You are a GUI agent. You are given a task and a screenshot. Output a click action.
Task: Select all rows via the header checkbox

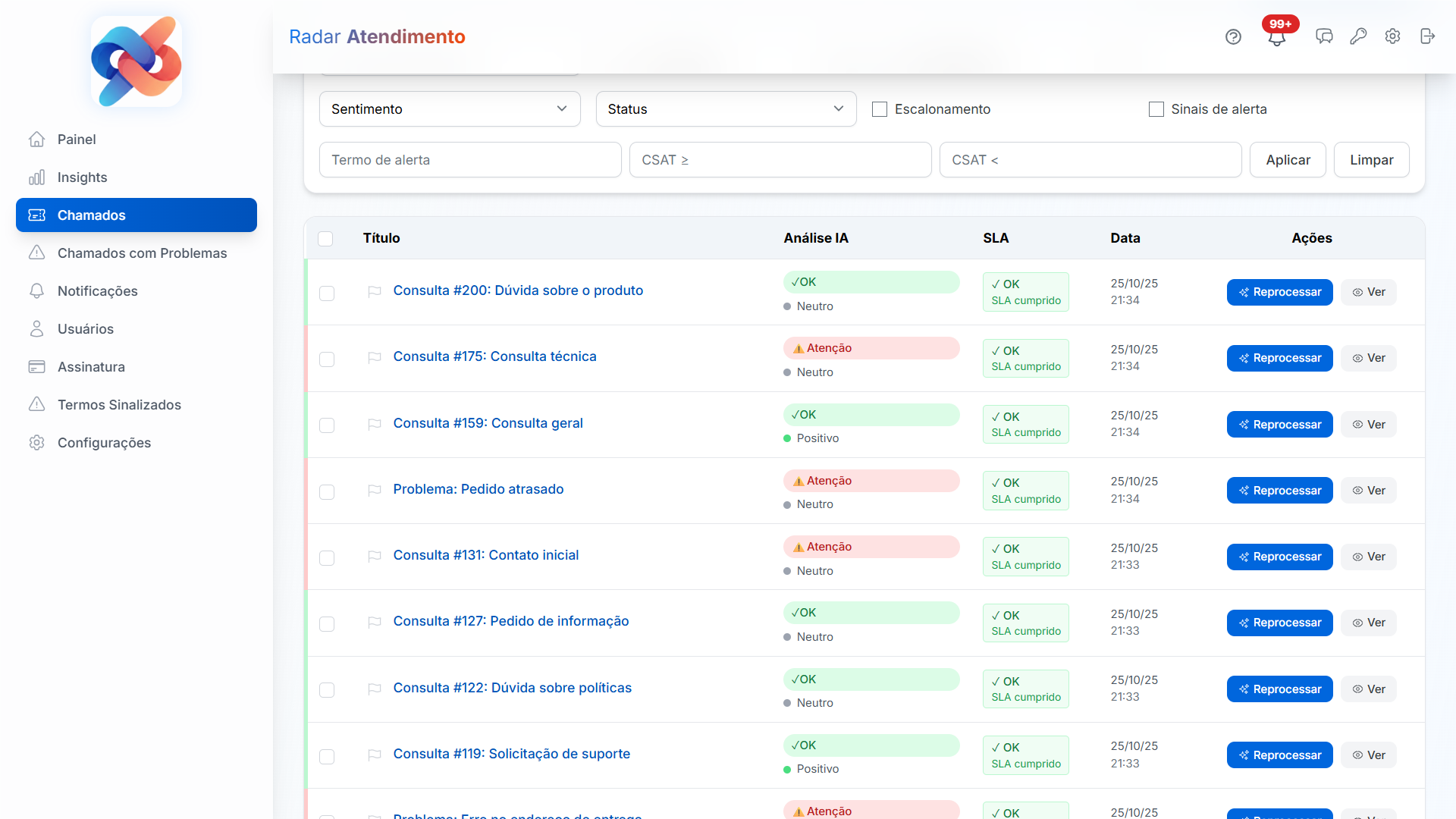tap(326, 238)
